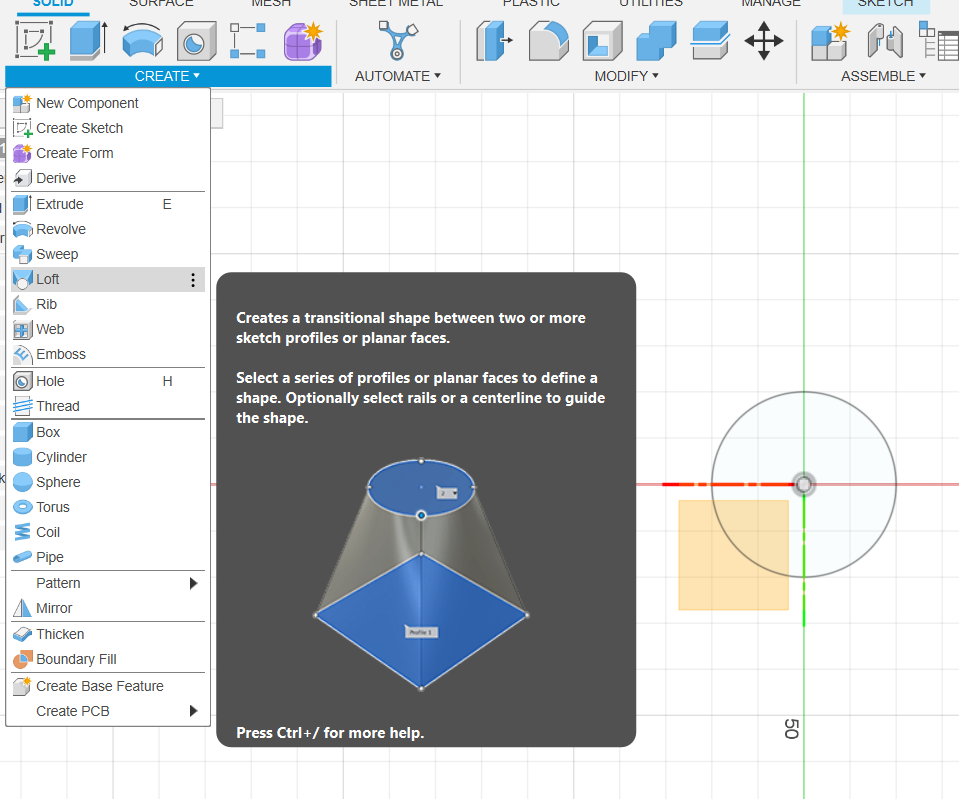This screenshot has height=799, width=959.
Task: Select Web menu entry
Action: coord(108,329)
